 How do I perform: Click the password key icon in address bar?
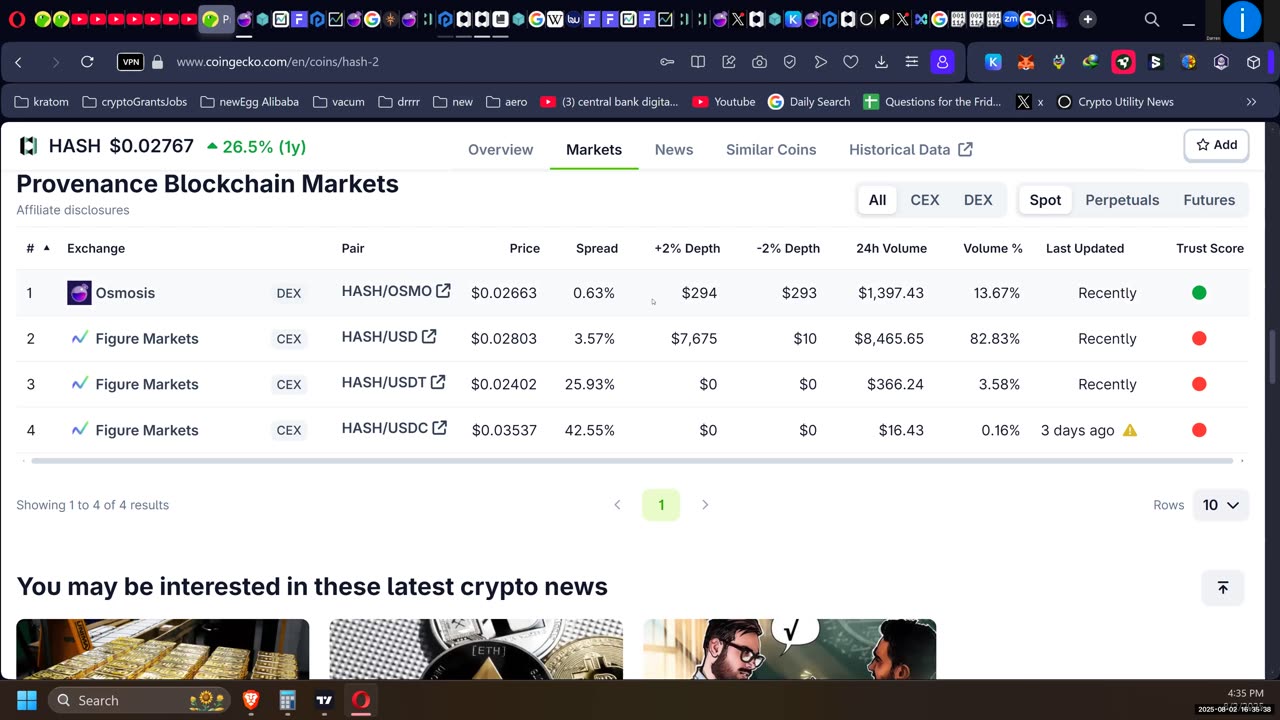click(667, 62)
